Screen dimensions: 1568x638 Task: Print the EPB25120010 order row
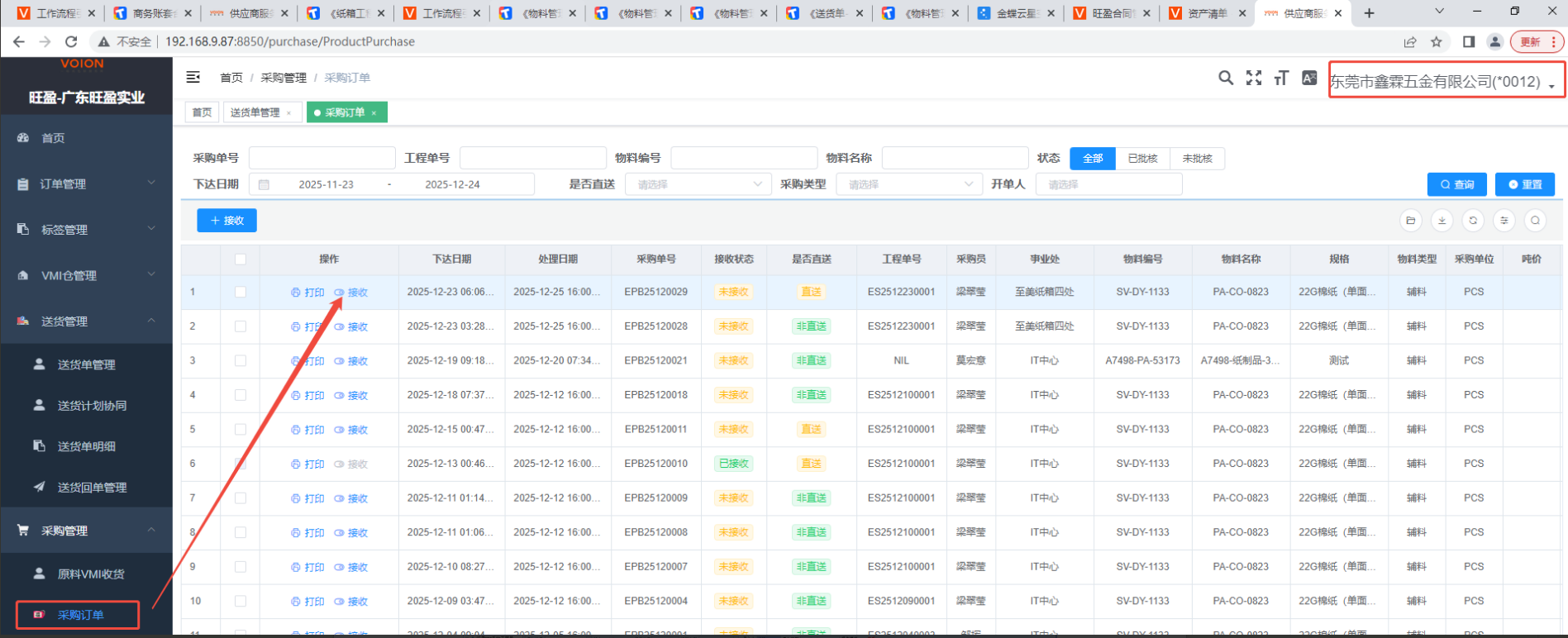click(307, 464)
